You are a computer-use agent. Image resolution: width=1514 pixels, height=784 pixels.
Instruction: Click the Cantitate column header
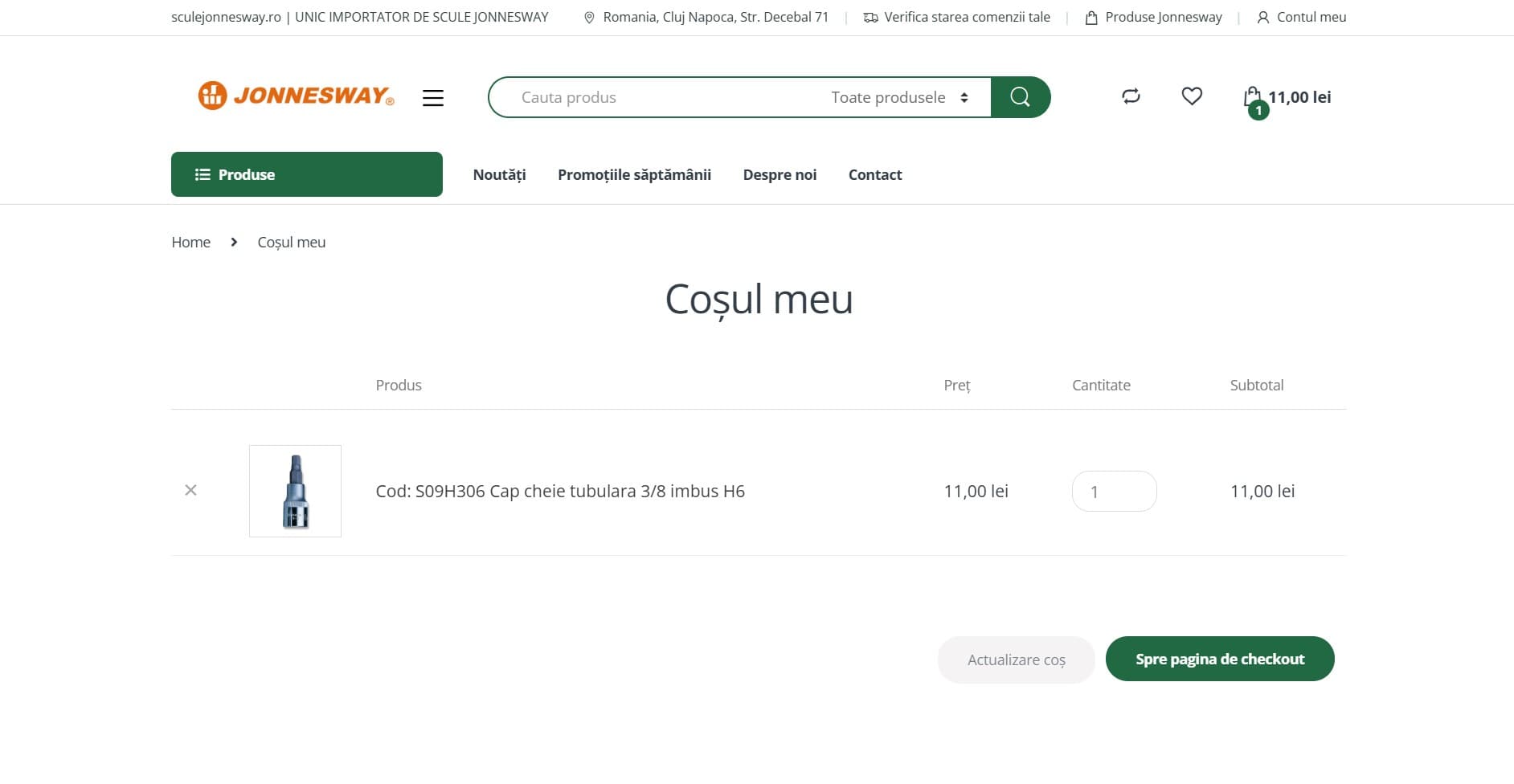point(1101,385)
